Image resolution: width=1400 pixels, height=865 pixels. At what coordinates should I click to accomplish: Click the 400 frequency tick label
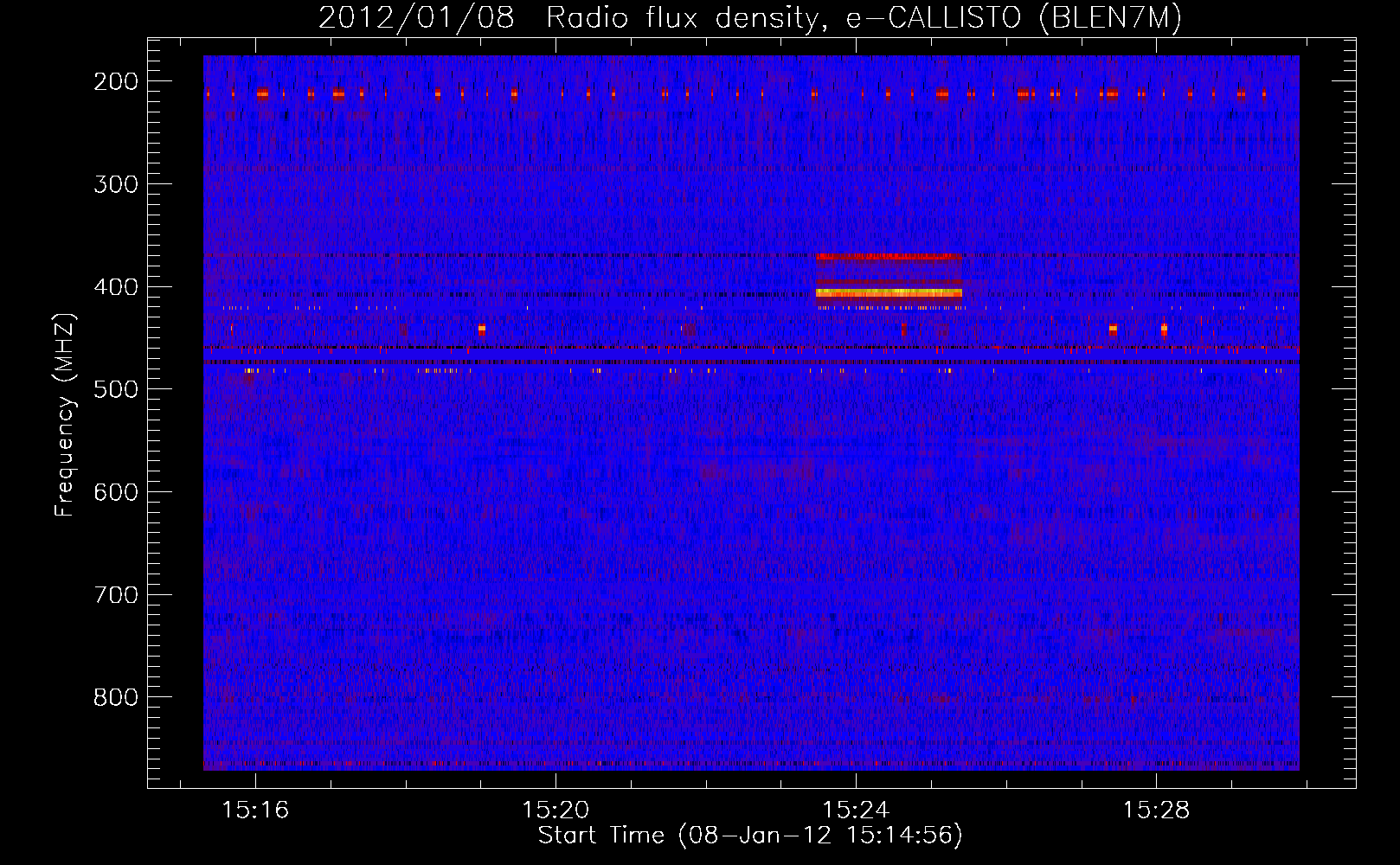coord(116,287)
